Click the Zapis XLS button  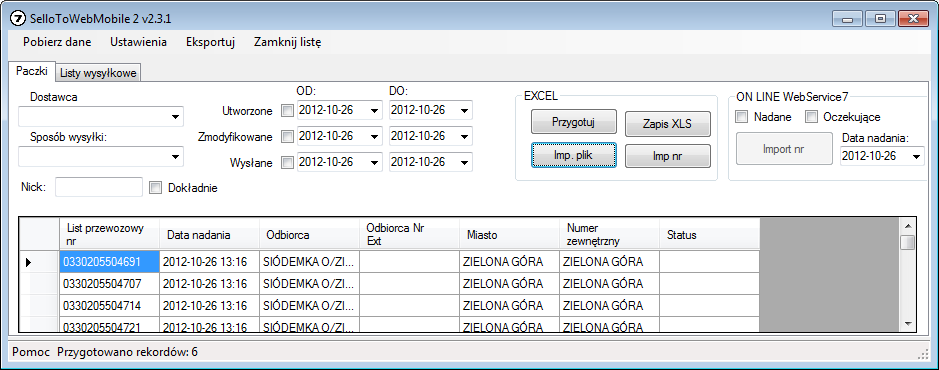click(x=668, y=124)
